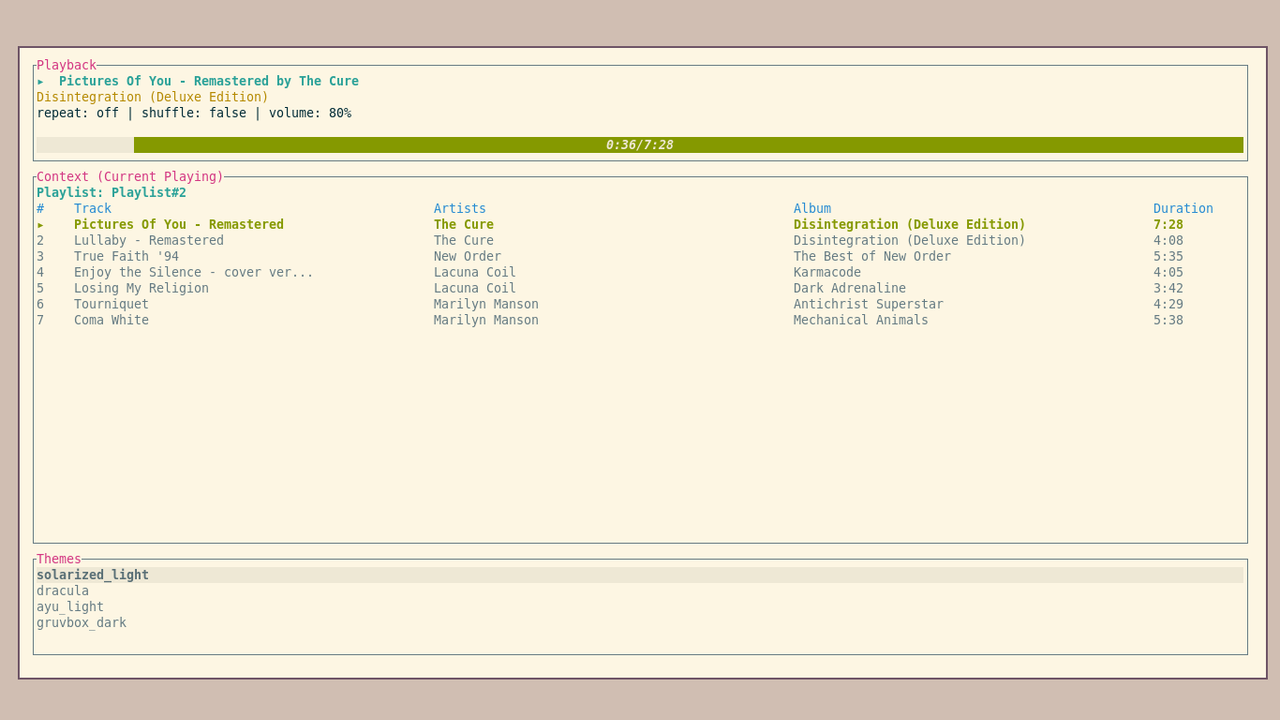Choose the ayu_light theme
Viewport: 1280px width, 720px height.
coord(640,607)
